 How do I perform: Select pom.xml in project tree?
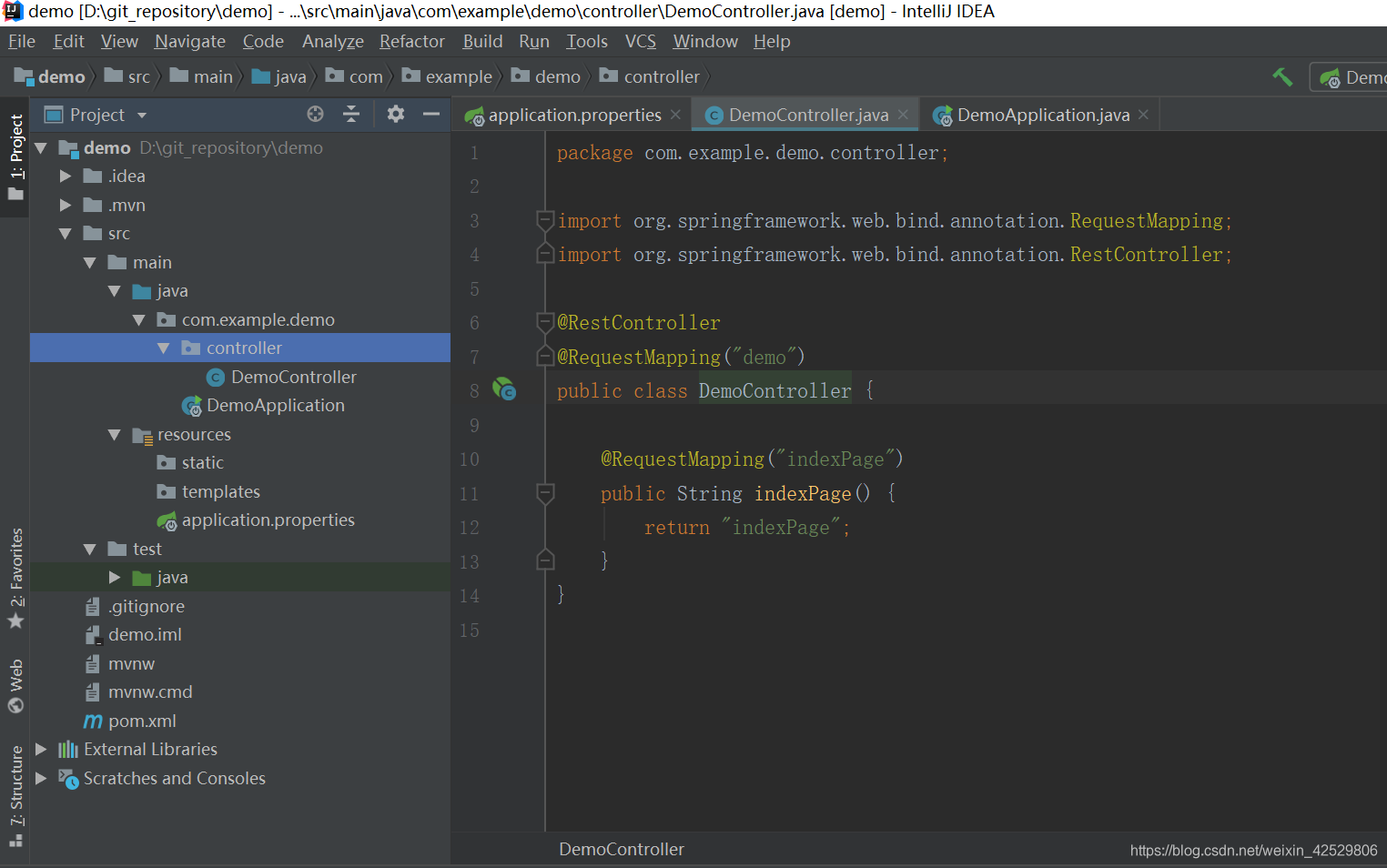coord(141,721)
